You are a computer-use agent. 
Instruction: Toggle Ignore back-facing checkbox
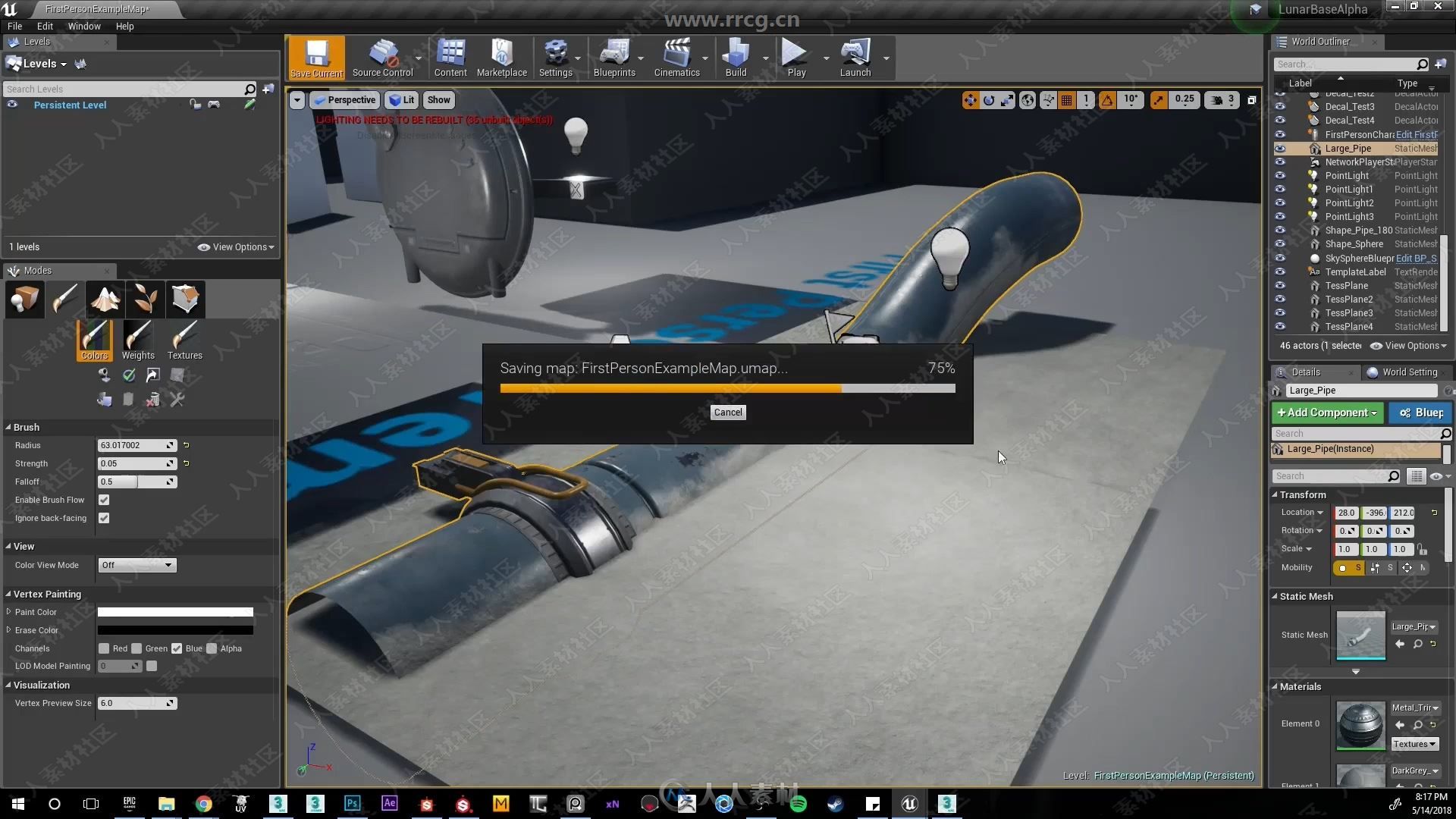click(x=104, y=518)
